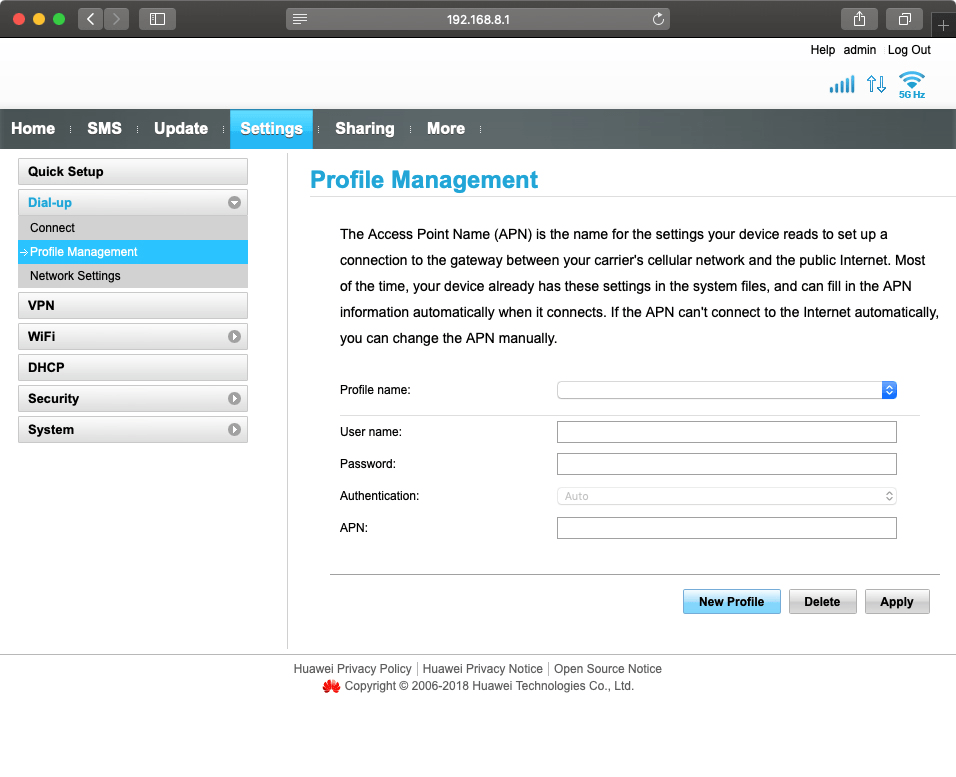Open the Sharing tab

point(364,129)
